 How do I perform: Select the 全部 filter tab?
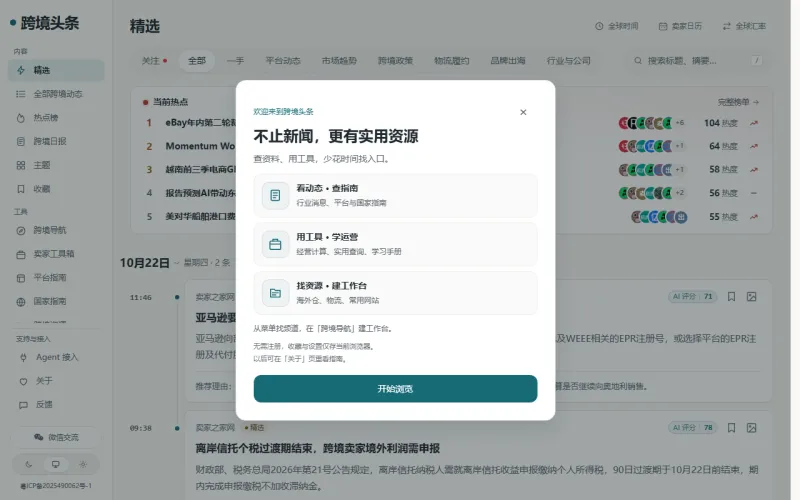[197, 61]
